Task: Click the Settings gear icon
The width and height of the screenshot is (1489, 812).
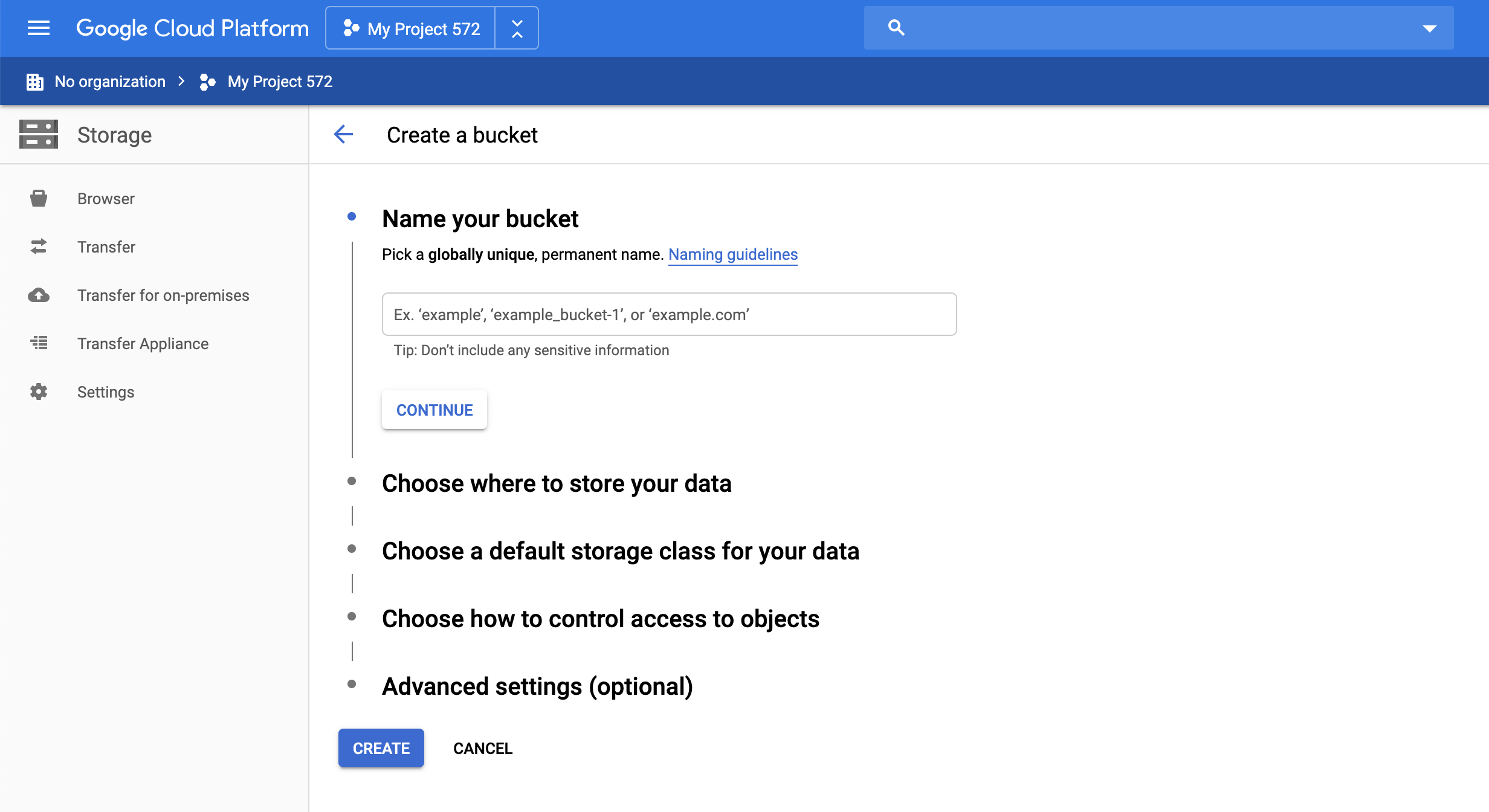Action: 39,391
